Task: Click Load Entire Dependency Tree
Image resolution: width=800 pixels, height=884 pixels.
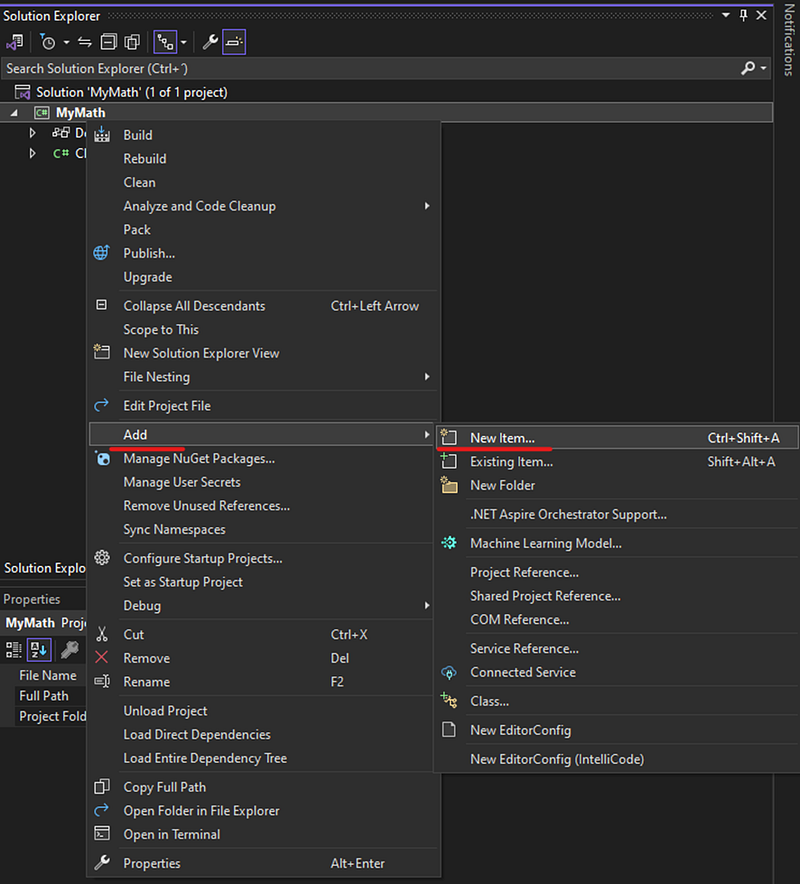Action: 263,759
